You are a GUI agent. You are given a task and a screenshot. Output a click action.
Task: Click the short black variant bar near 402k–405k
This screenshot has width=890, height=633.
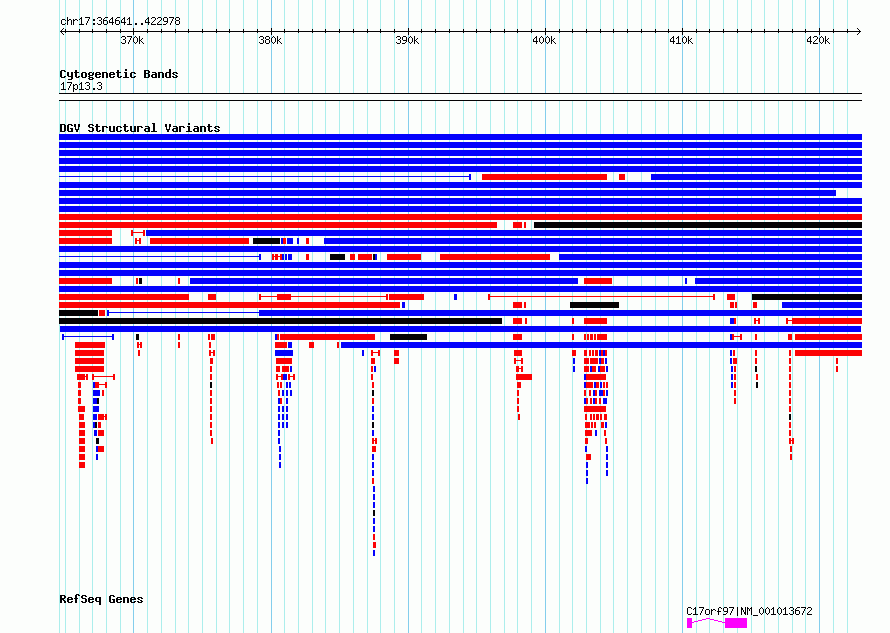coord(594,305)
